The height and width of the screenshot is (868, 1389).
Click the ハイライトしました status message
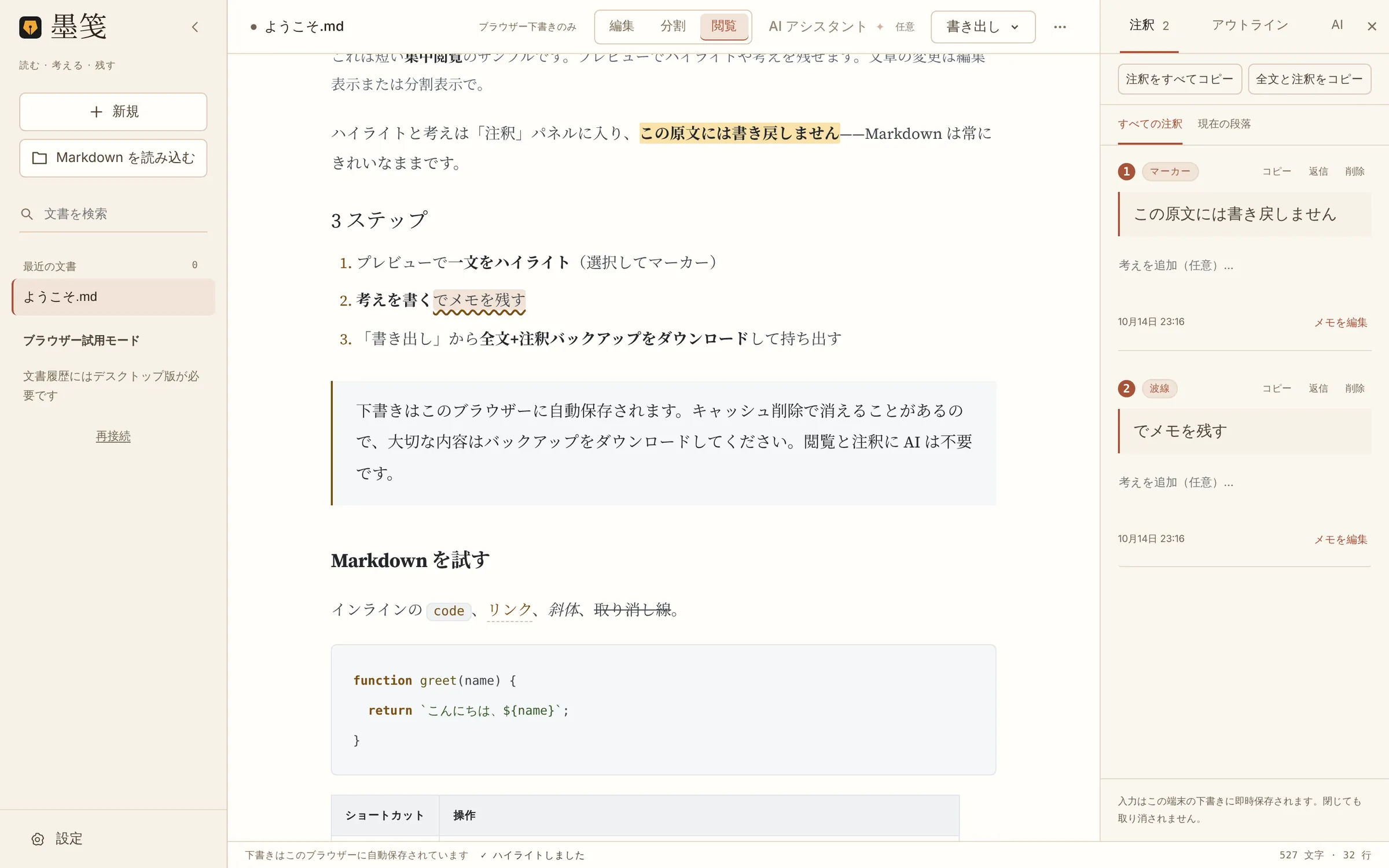pyautogui.click(x=532, y=855)
